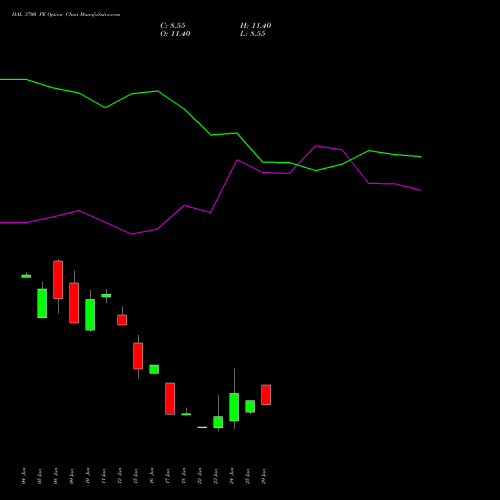Click the green candle with the longest upper wick
Image resolution: width=500 pixels, height=500 pixels.
coord(234,407)
